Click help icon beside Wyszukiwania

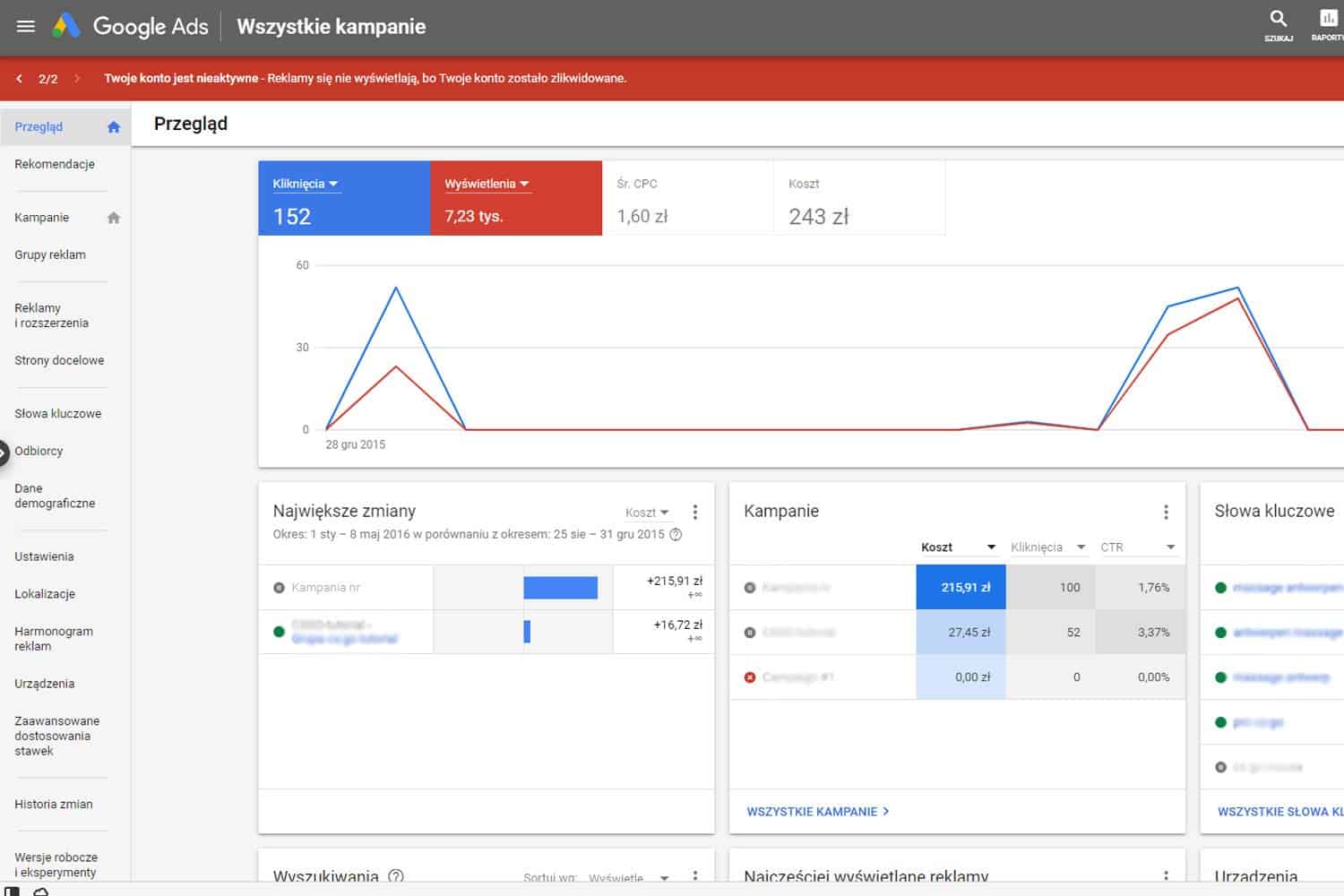point(396,876)
